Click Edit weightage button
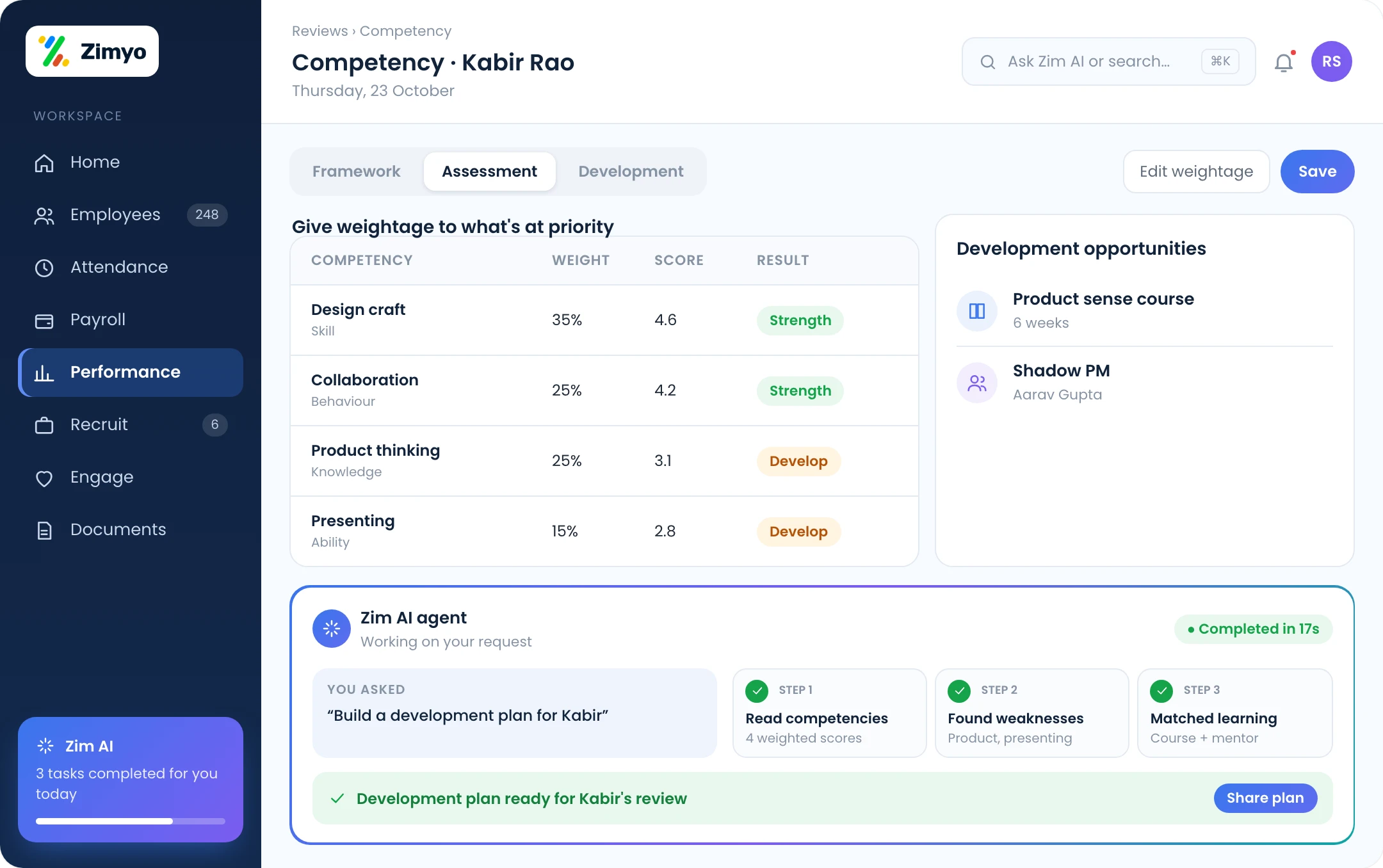 pos(1197,172)
